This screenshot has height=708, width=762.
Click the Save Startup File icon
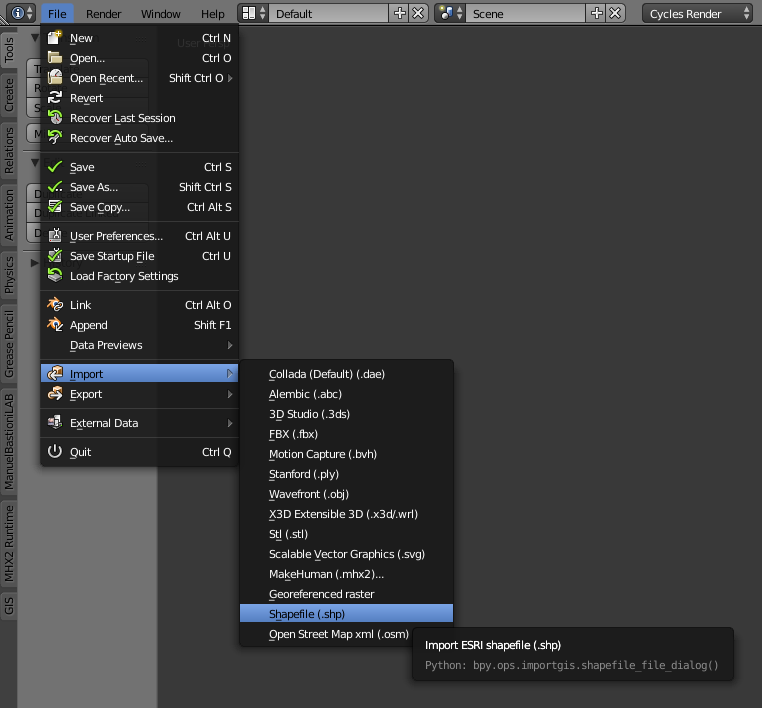click(x=55, y=256)
